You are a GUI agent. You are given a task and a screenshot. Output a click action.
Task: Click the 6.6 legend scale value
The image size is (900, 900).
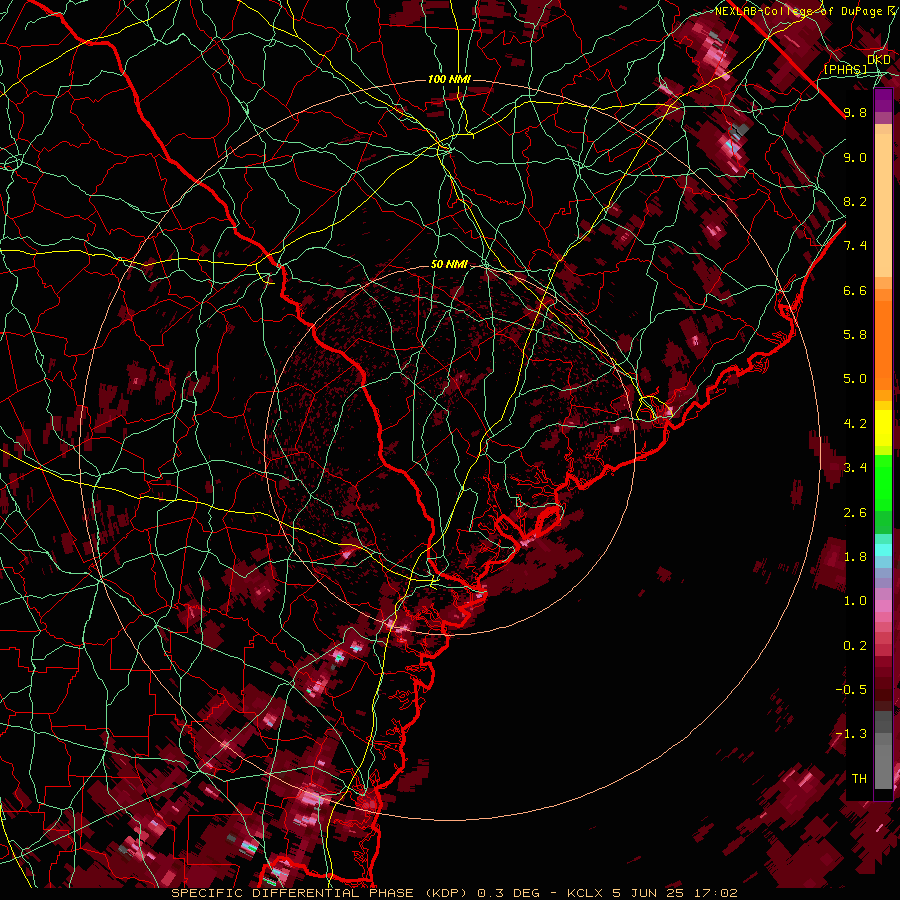855,290
